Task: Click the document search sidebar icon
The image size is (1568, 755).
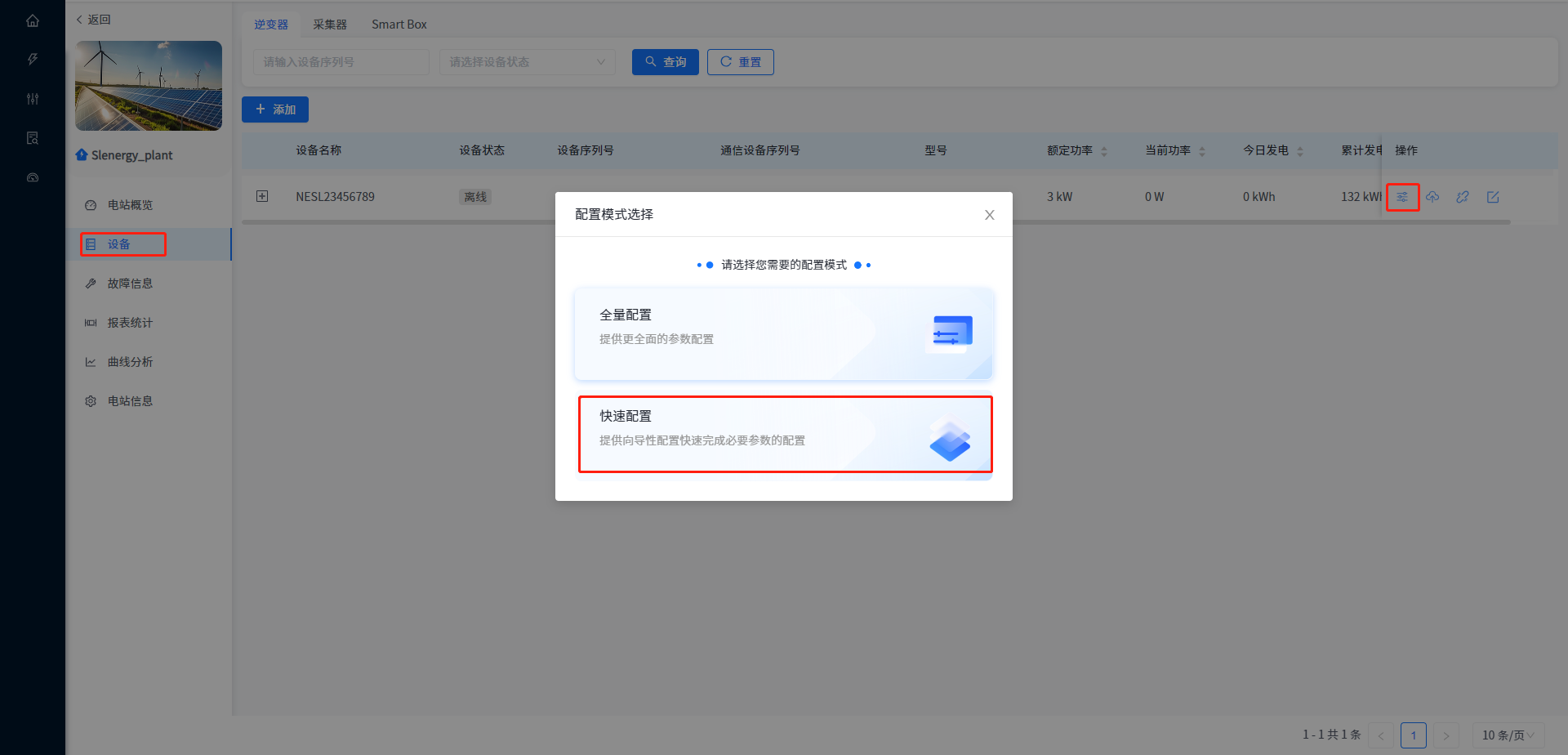Action: pyautogui.click(x=33, y=138)
